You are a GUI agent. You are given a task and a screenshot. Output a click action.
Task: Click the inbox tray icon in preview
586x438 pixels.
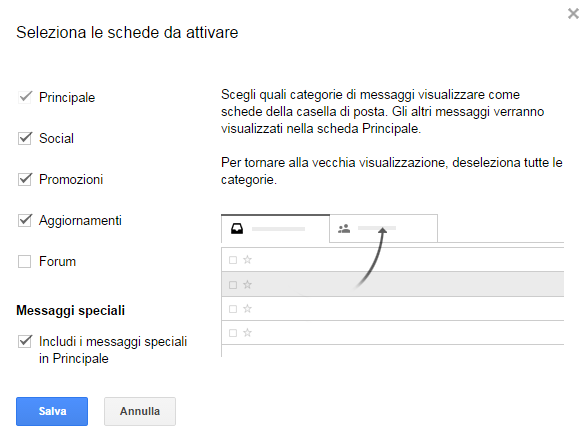click(x=237, y=228)
